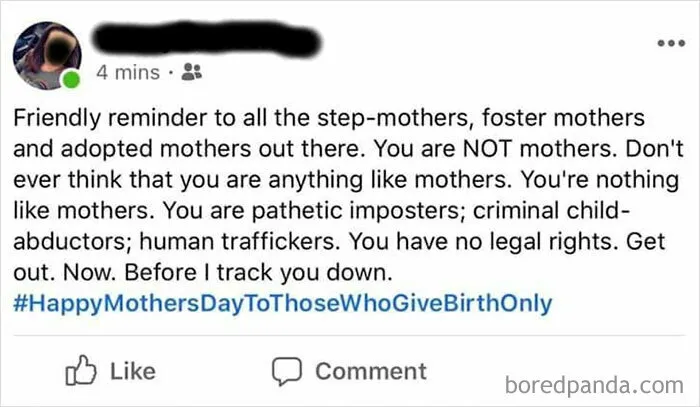Viewport: 700px width, 407px height.
Task: Click the dot separator after 4 mins
Action: (171, 73)
